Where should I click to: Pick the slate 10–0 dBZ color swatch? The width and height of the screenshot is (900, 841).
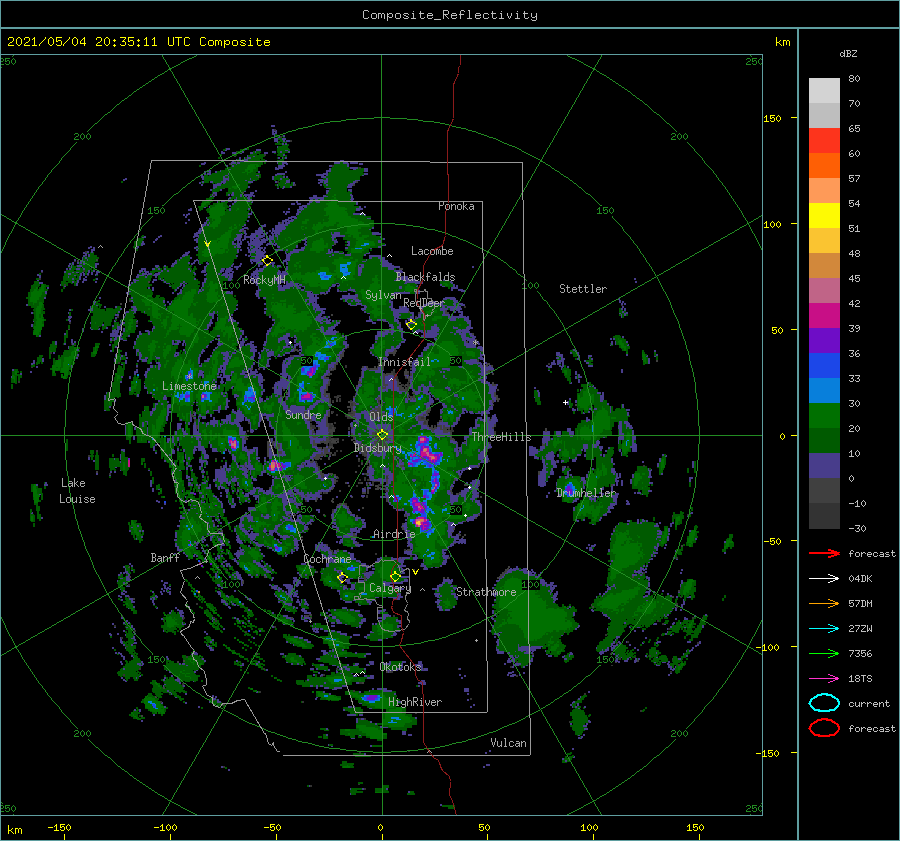point(824,466)
